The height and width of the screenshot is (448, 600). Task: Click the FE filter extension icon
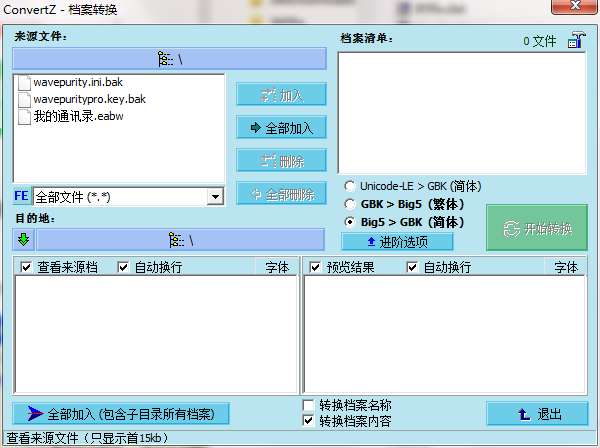[x=21, y=196]
